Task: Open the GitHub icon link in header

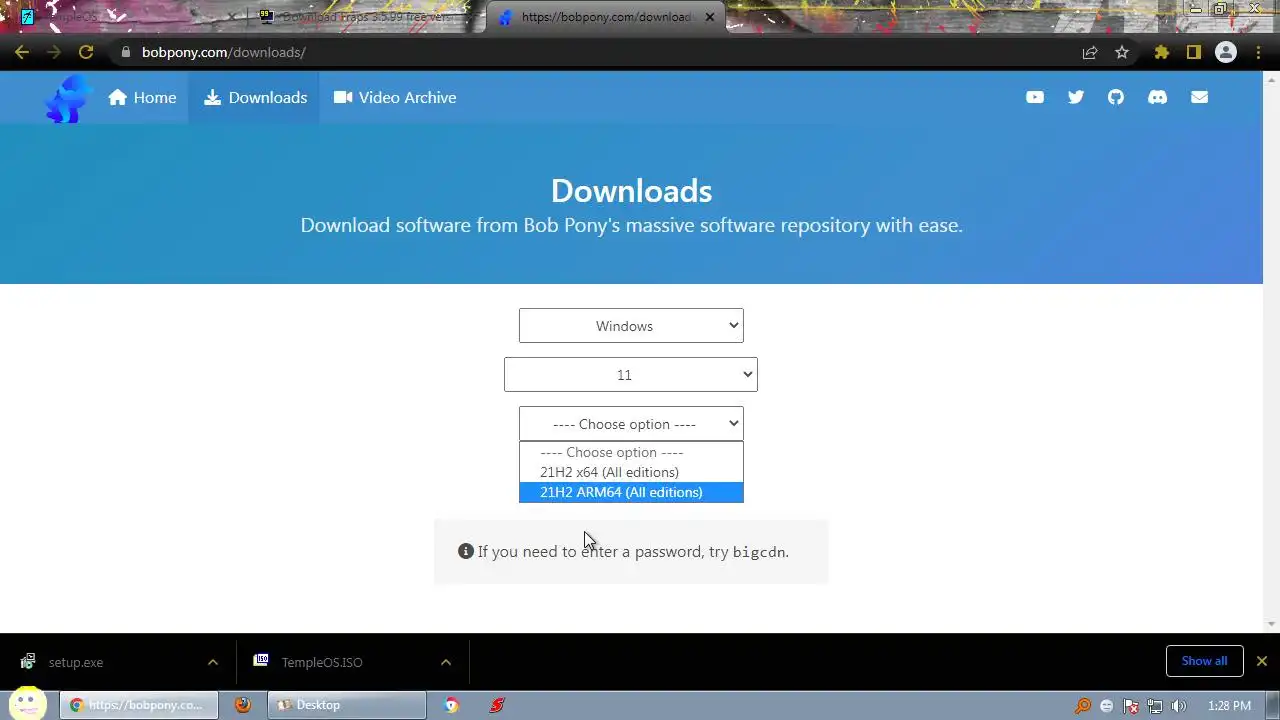Action: pos(1116,97)
